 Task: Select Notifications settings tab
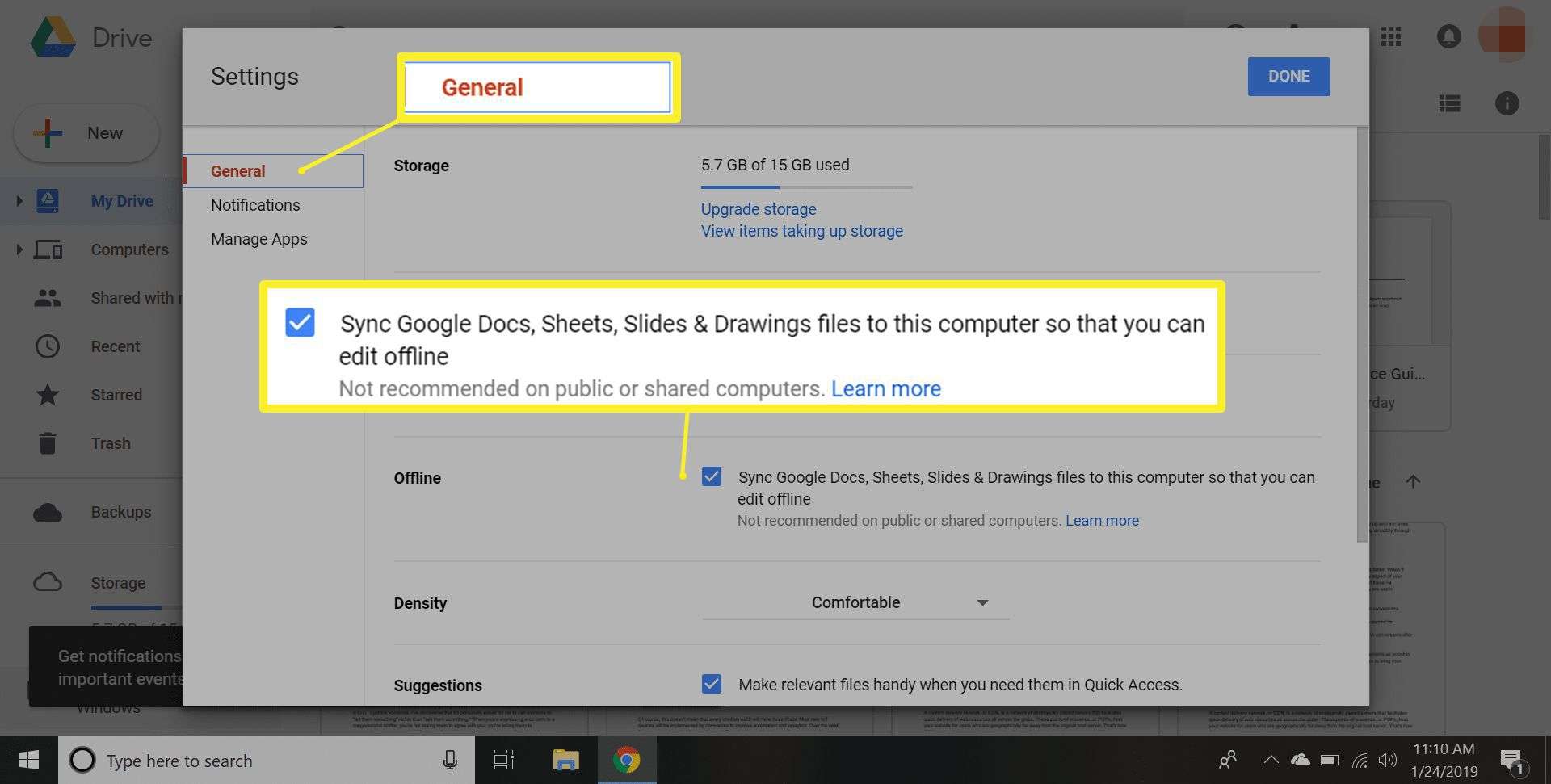(255, 205)
